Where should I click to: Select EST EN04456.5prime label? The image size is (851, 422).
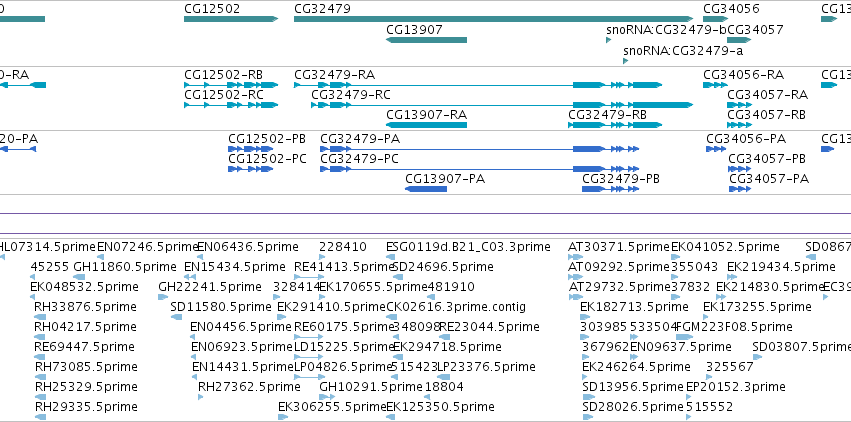tap(241, 327)
